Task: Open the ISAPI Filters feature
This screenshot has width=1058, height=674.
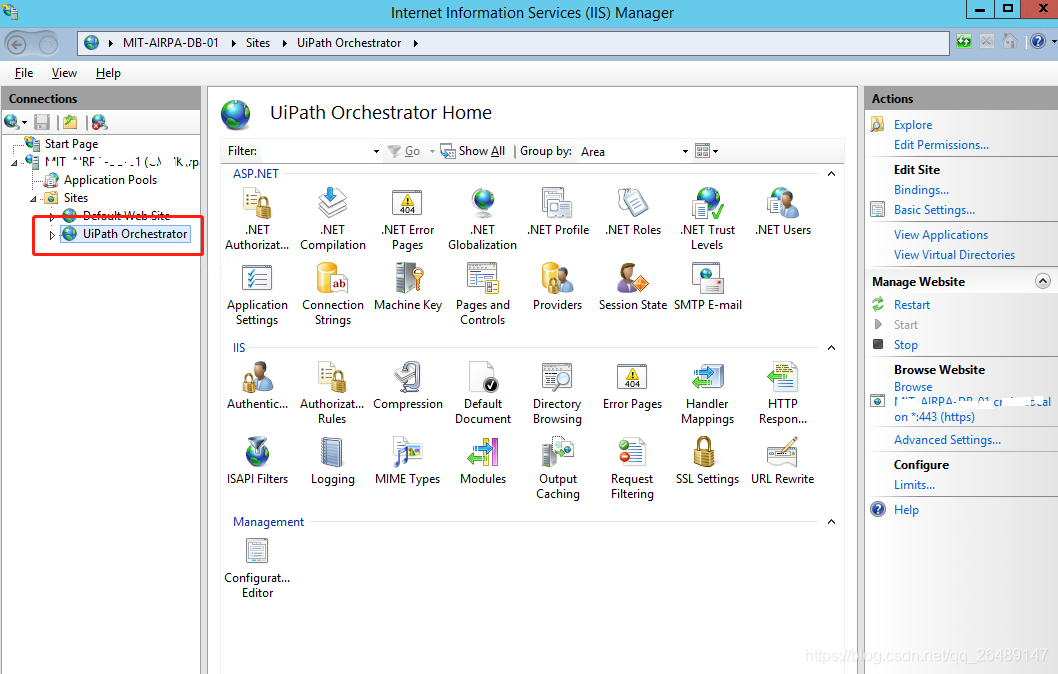Action: point(257,461)
